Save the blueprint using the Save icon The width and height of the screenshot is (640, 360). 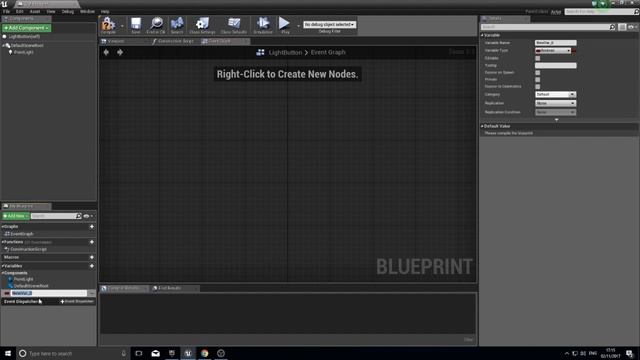pos(136,24)
